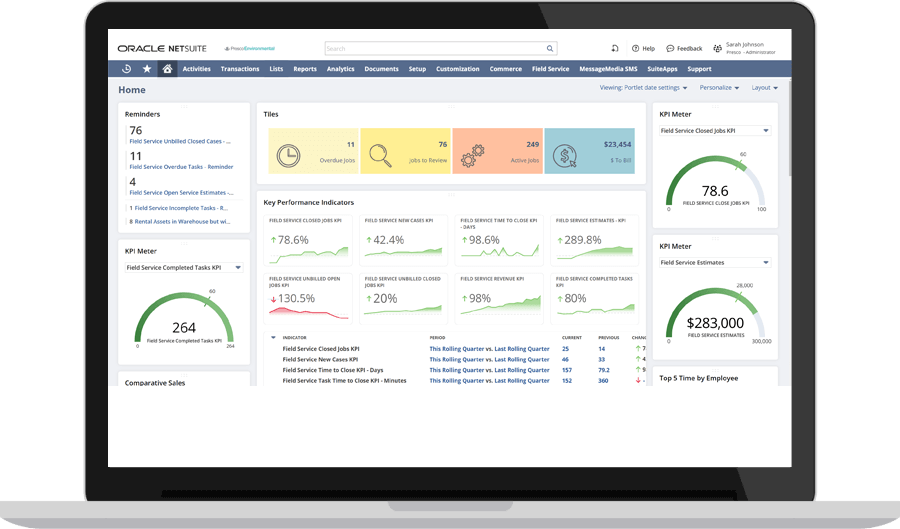Image resolution: width=900 pixels, height=529 pixels.
Task: Open Field Service Open Service Estimates reminder
Action: 181,193
